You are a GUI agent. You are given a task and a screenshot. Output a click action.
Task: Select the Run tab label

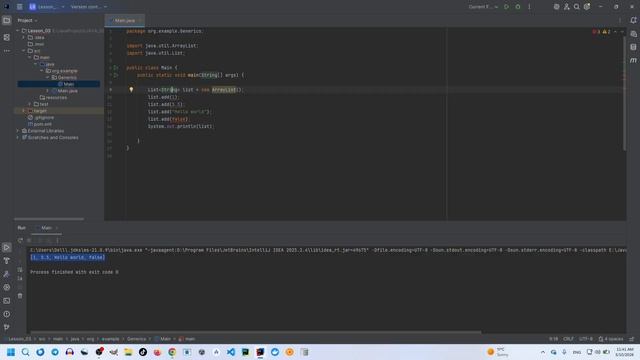(21, 228)
